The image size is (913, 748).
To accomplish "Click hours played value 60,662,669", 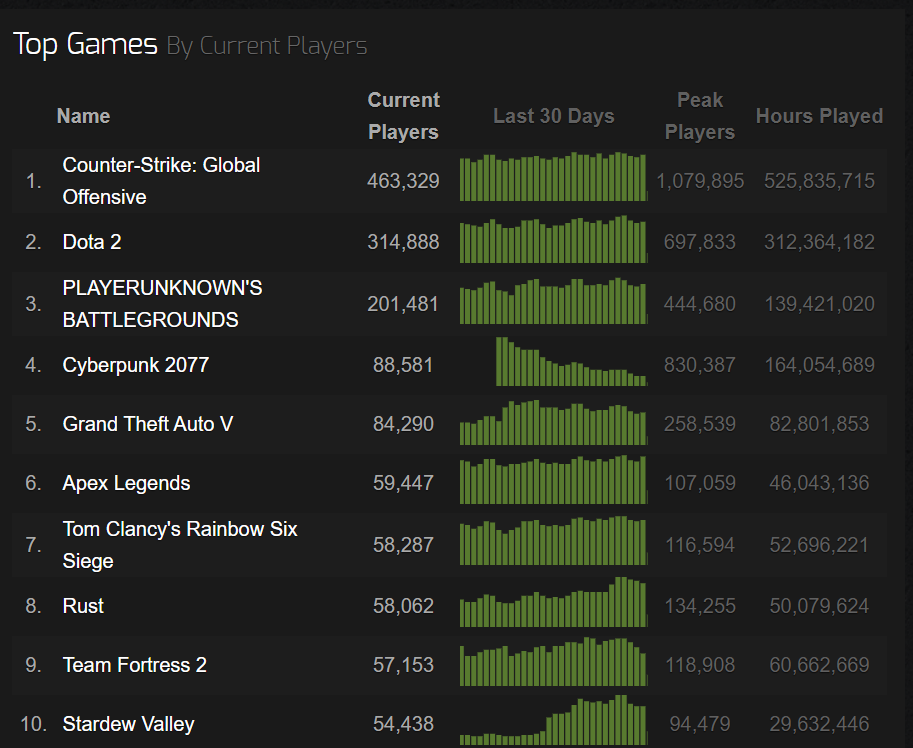I will click(819, 665).
